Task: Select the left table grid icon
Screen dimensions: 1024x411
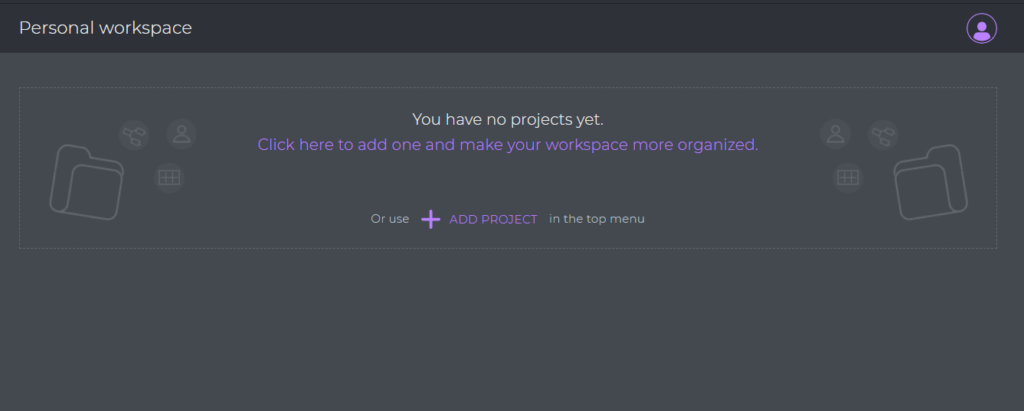Action: (x=169, y=178)
